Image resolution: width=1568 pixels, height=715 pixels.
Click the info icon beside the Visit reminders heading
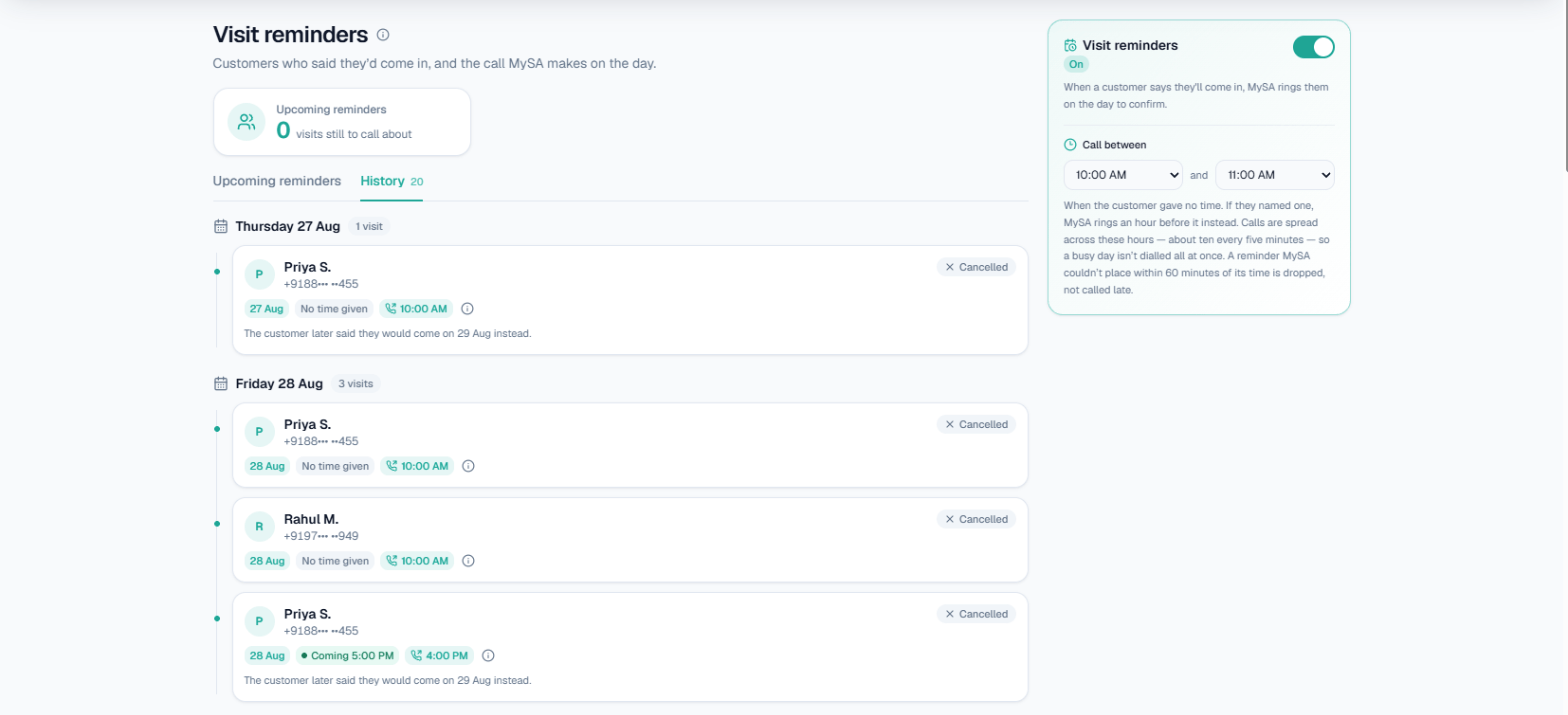(383, 35)
